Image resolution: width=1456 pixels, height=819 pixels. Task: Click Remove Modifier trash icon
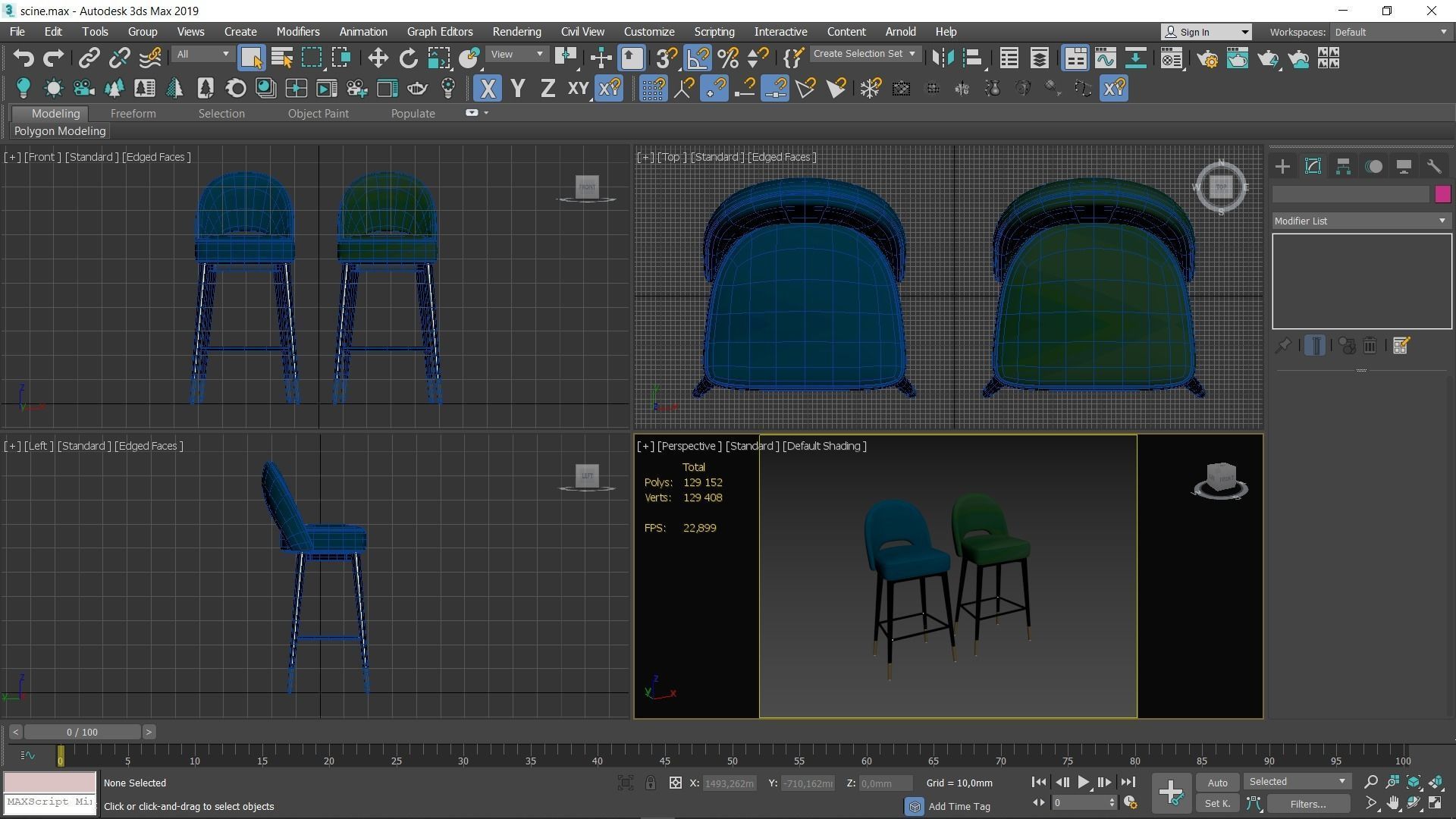[1370, 346]
